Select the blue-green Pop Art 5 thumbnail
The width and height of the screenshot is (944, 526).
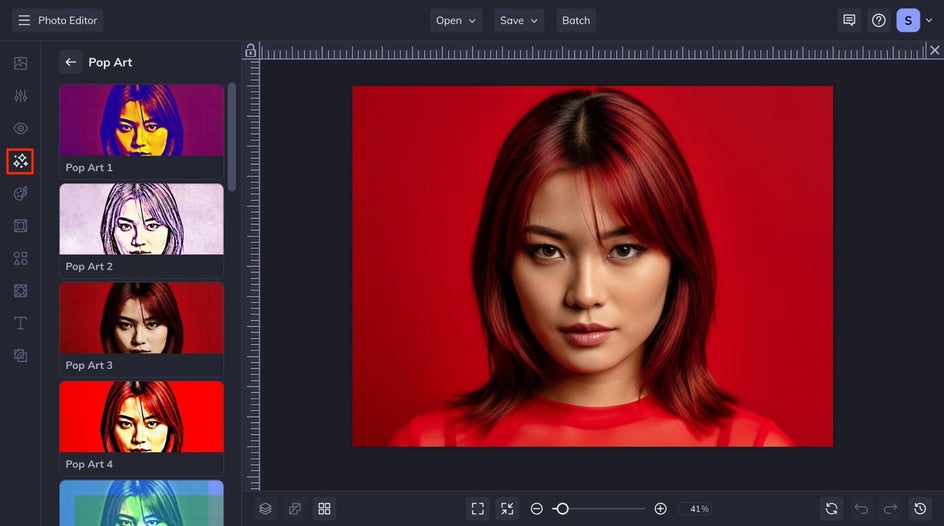tap(141, 503)
